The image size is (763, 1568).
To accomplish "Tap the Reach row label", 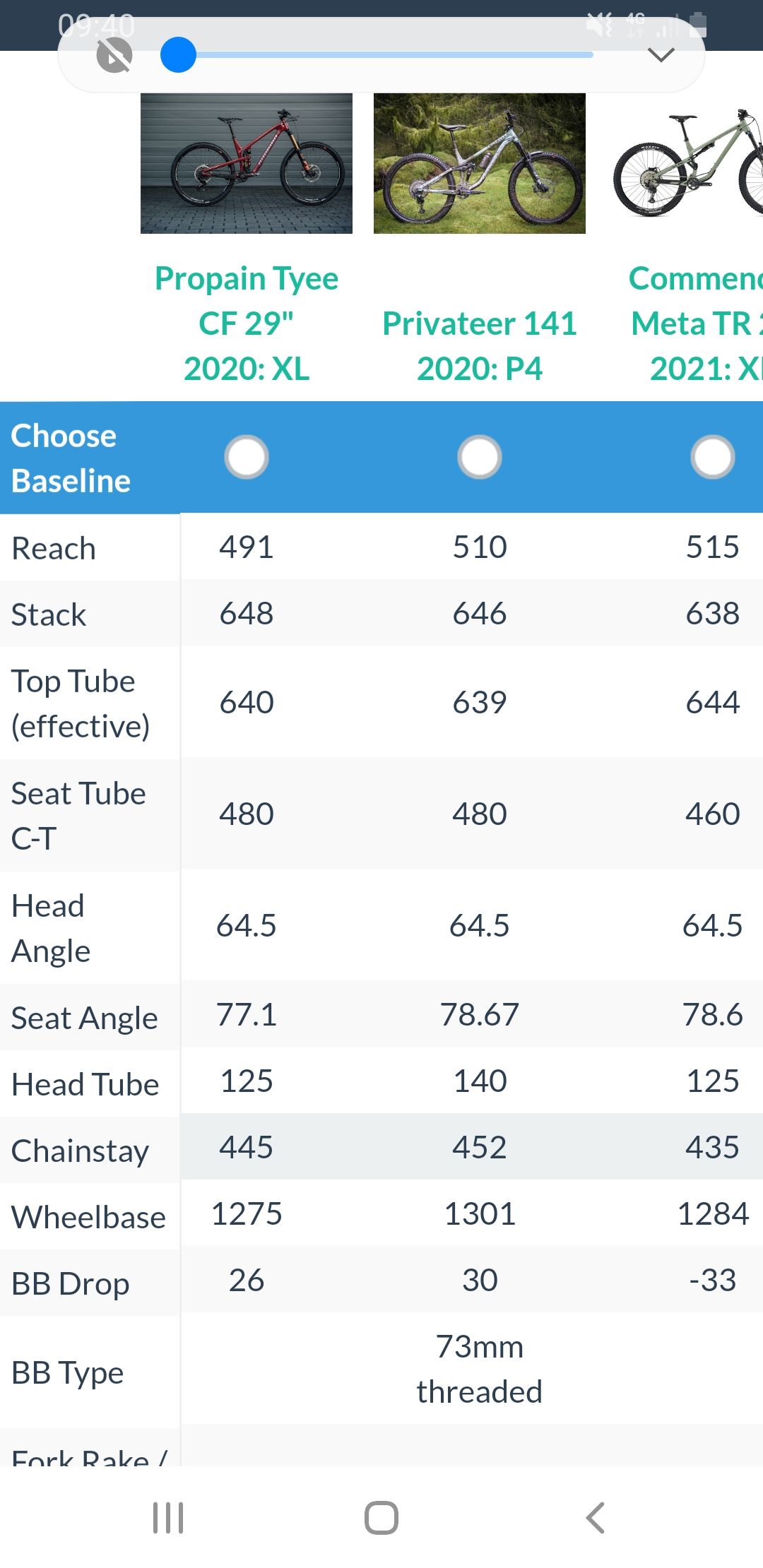I will tap(54, 548).
